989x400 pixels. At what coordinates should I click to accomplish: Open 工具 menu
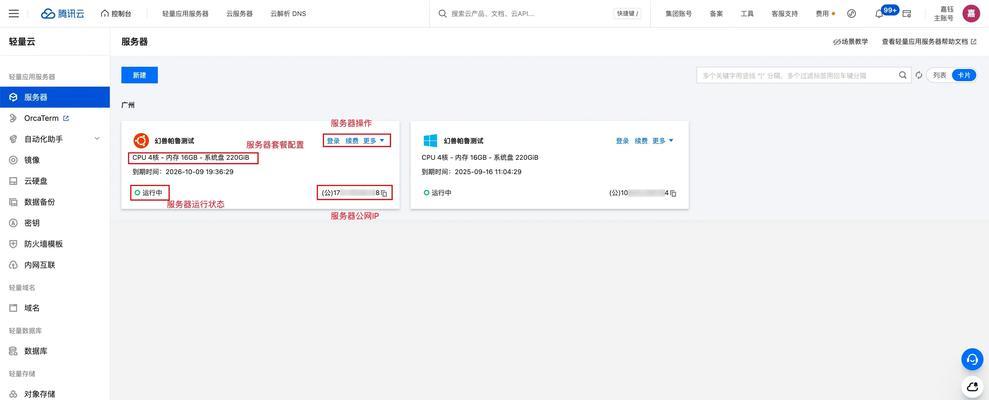747,13
